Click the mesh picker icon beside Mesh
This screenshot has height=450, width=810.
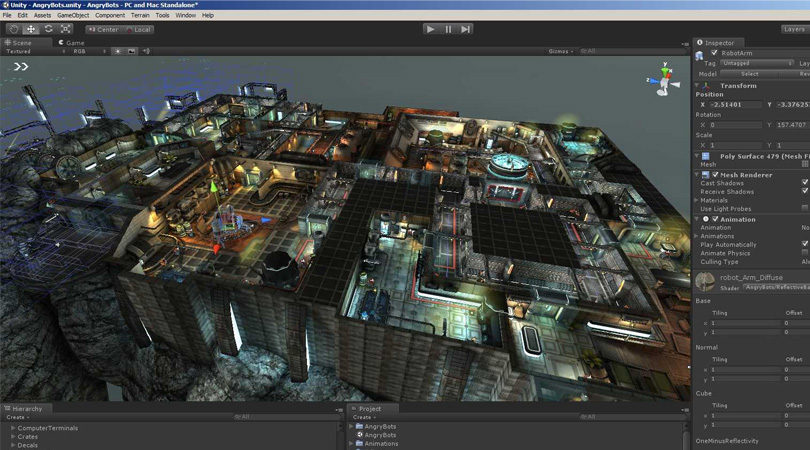(x=805, y=164)
